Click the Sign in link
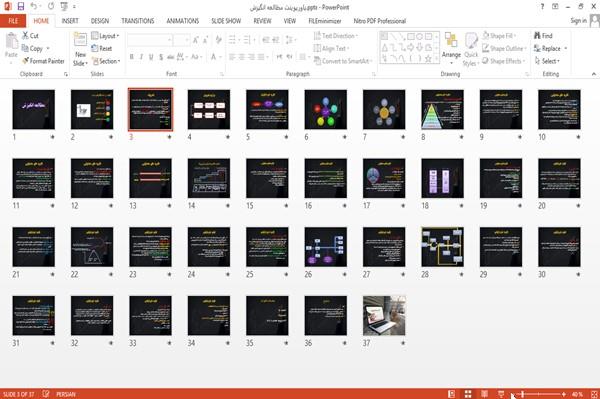This screenshot has width=600, height=399. tap(578, 21)
